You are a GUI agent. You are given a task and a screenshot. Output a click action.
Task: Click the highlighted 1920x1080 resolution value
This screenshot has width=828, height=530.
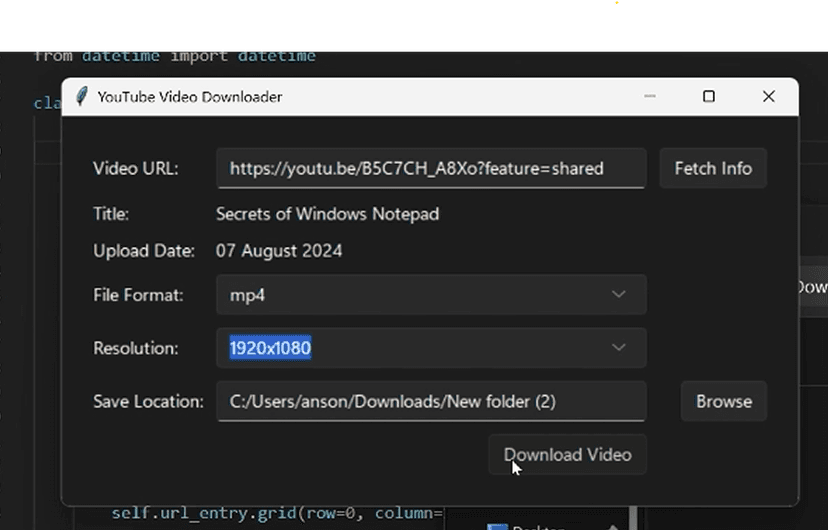coord(270,348)
